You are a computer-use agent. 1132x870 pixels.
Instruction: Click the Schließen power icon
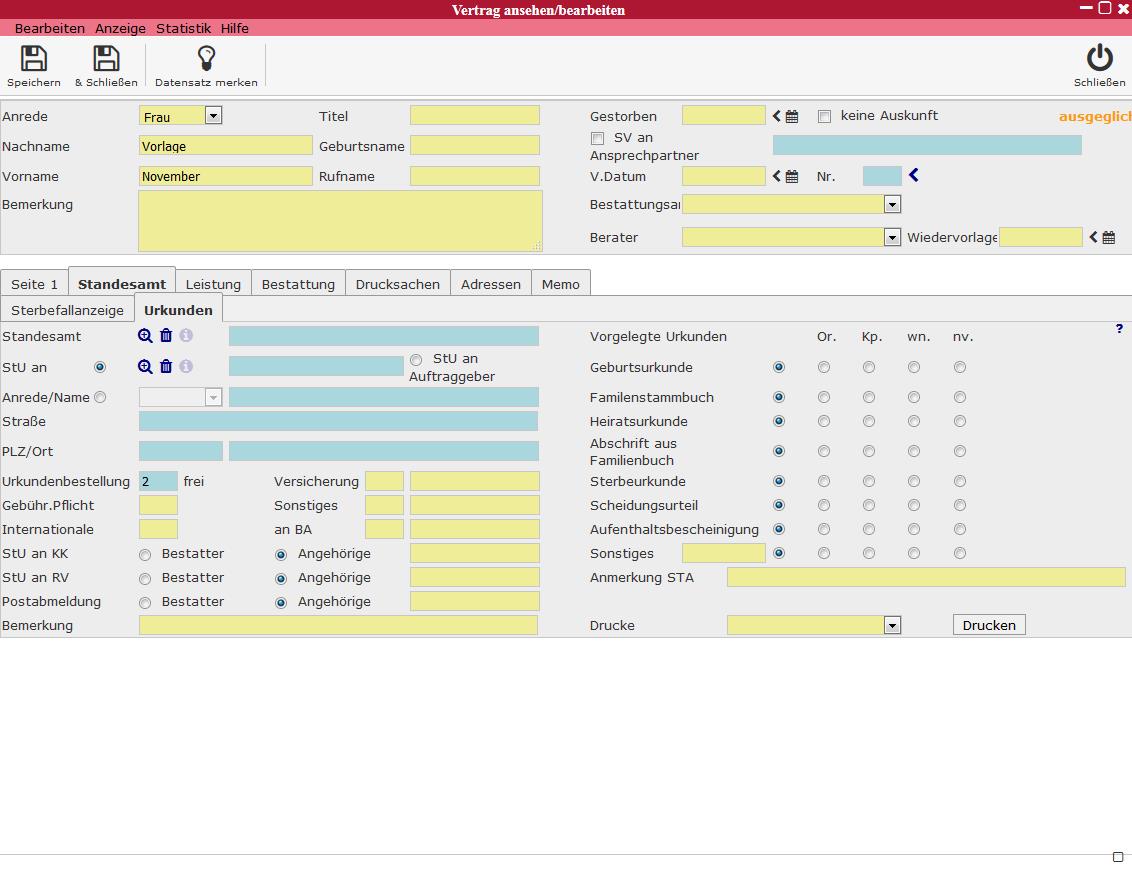click(1099, 59)
